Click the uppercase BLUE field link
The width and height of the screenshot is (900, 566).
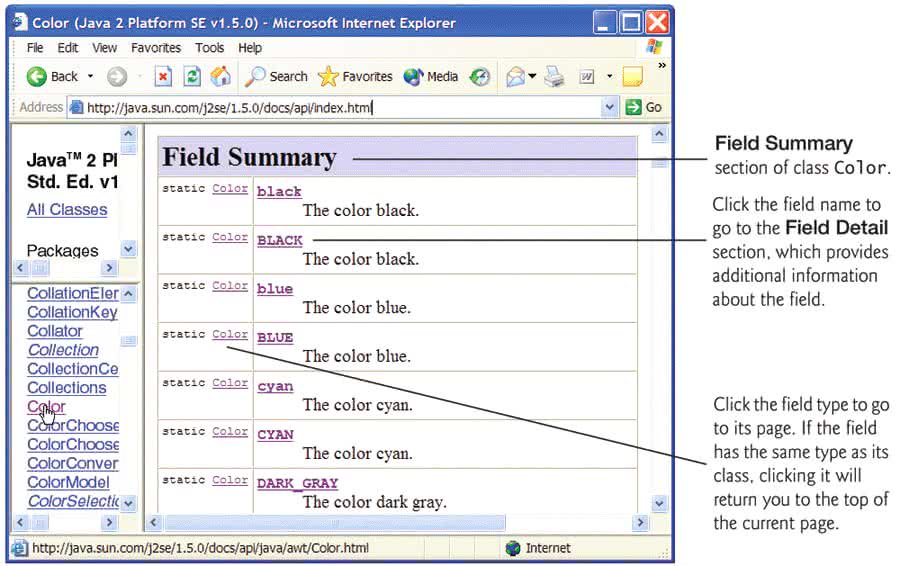(275, 338)
